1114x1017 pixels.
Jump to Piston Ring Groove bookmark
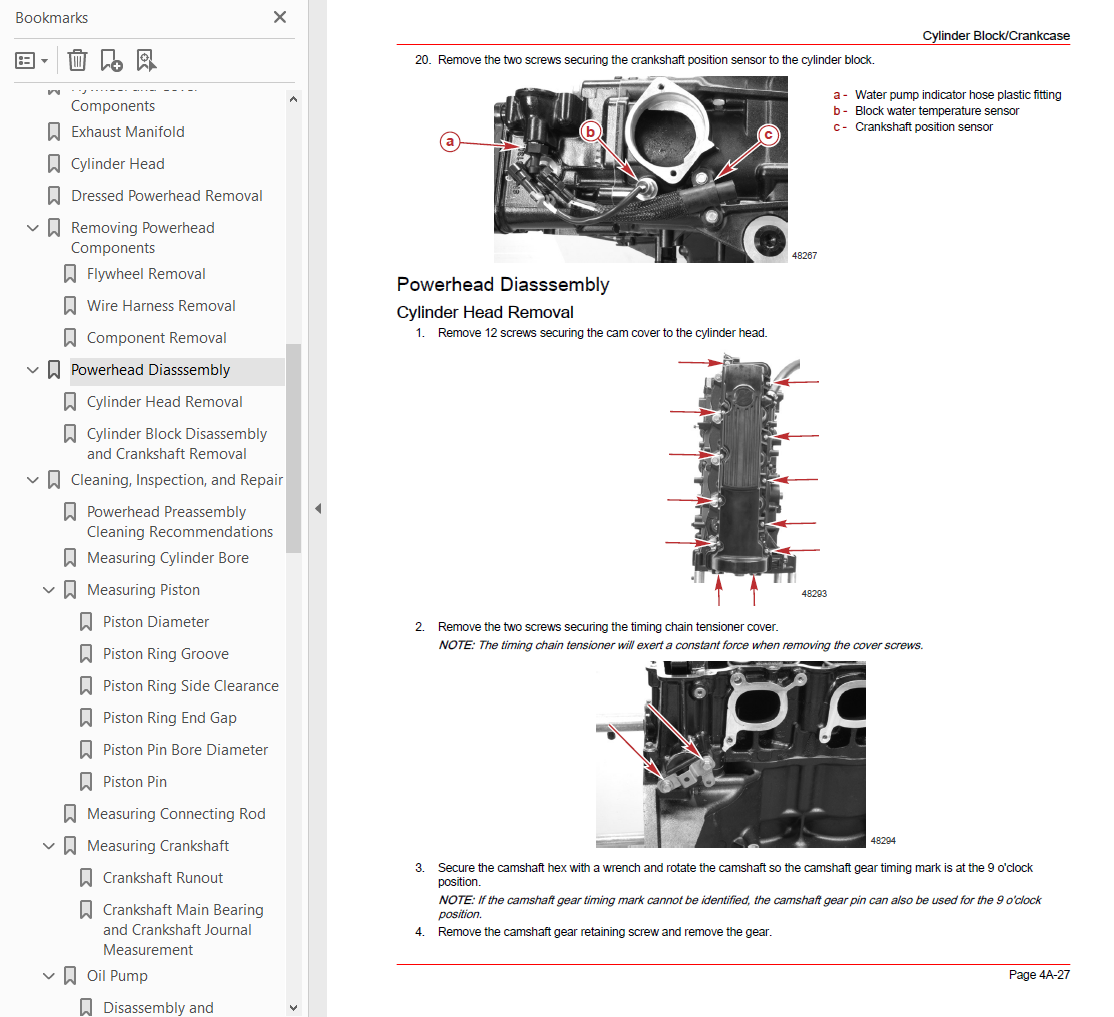click(x=166, y=654)
